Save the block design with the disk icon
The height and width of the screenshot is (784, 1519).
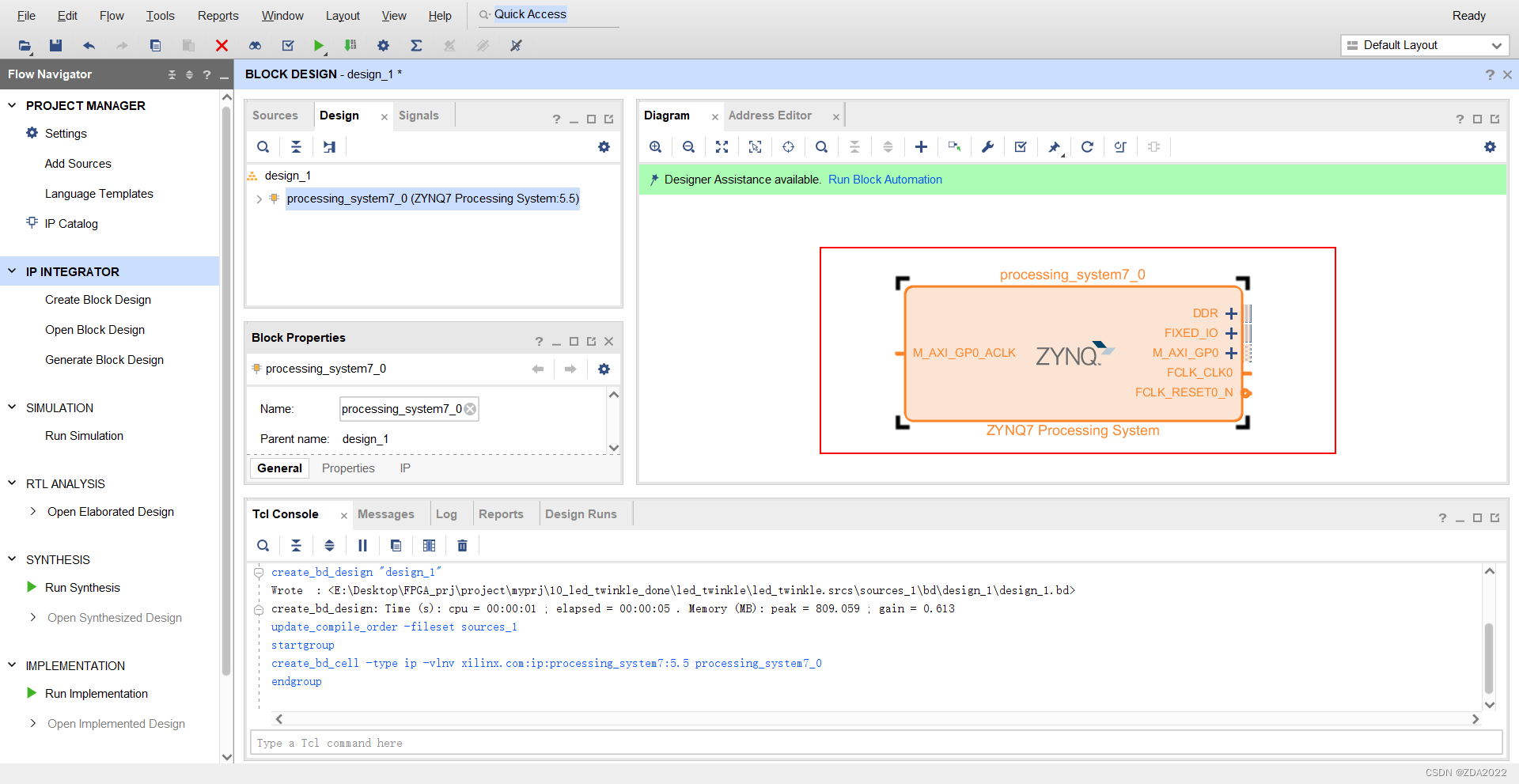point(55,46)
